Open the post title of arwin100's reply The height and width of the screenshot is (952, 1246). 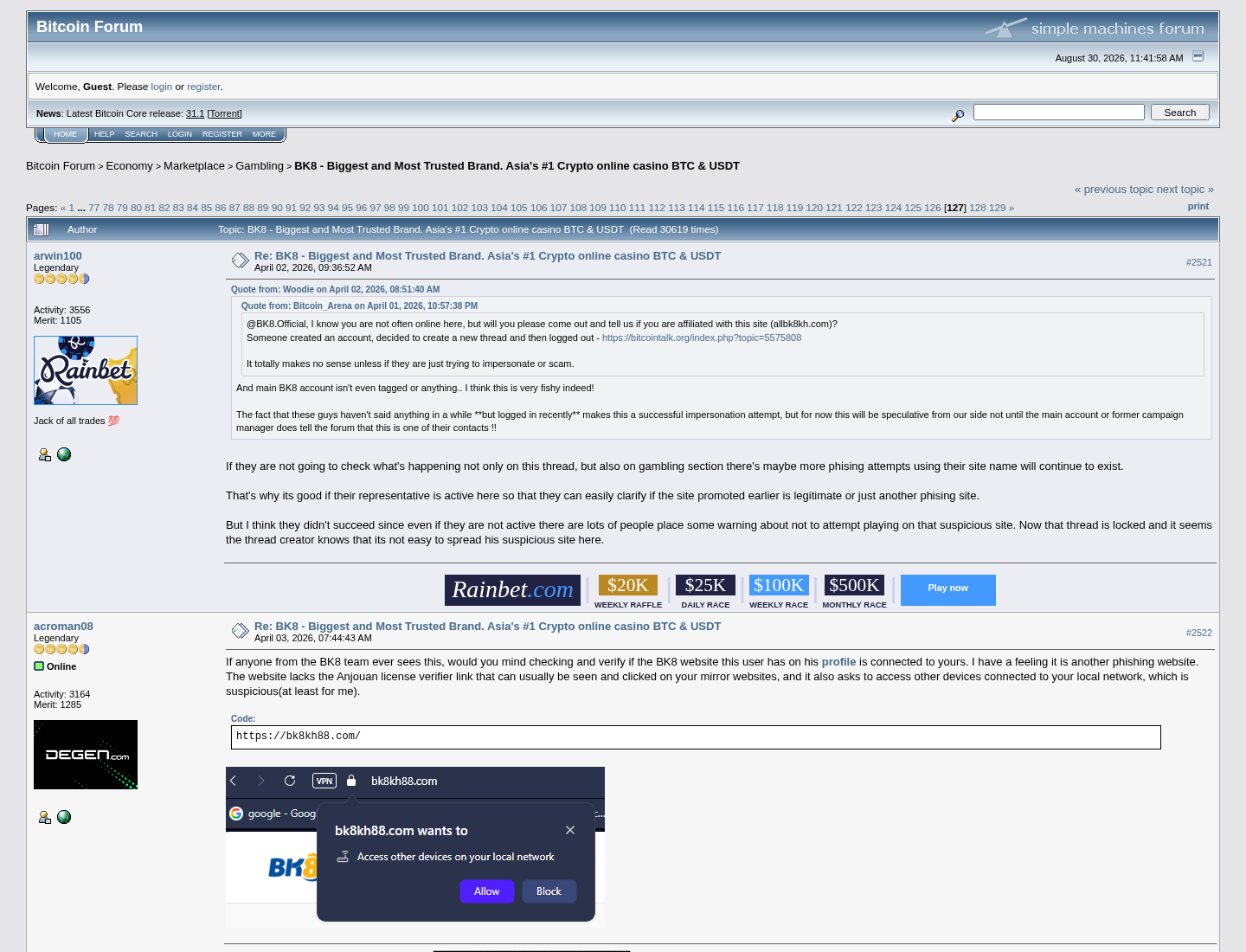(487, 256)
